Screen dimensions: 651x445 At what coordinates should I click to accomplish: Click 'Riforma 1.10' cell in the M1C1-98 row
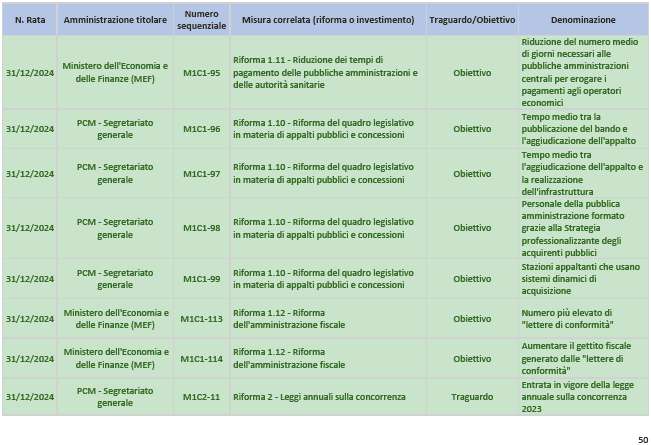coord(328,228)
